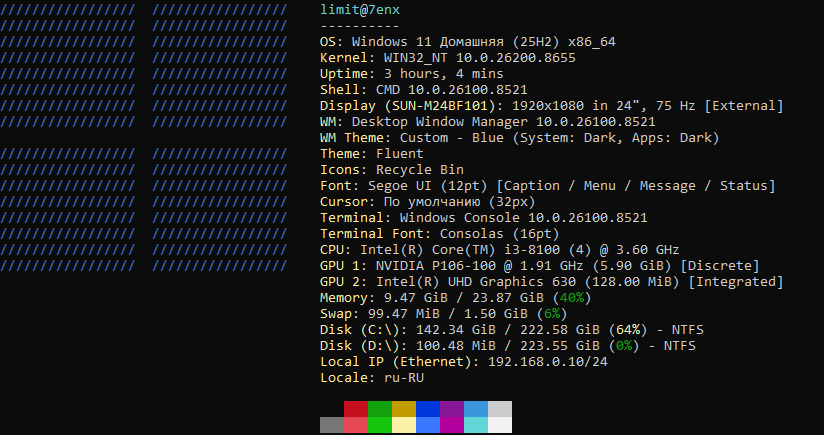Select the turquoise cyan color swatch
The image size is (824, 435).
476,425
